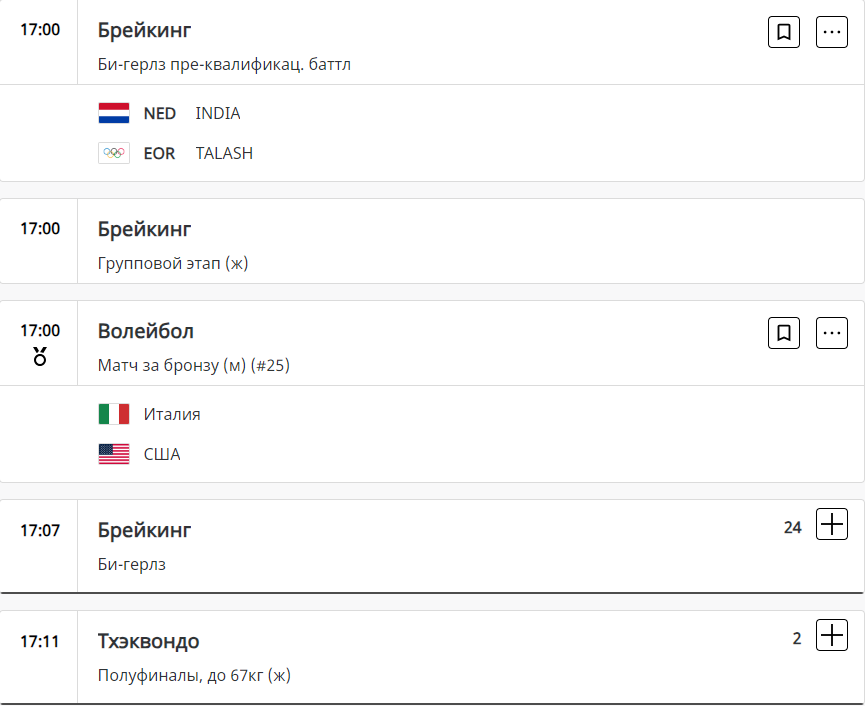Viewport: 865px width, 706px height.
Task: Open the Би-герлз пре-квалификац. баттл heading
Action: (x=224, y=65)
